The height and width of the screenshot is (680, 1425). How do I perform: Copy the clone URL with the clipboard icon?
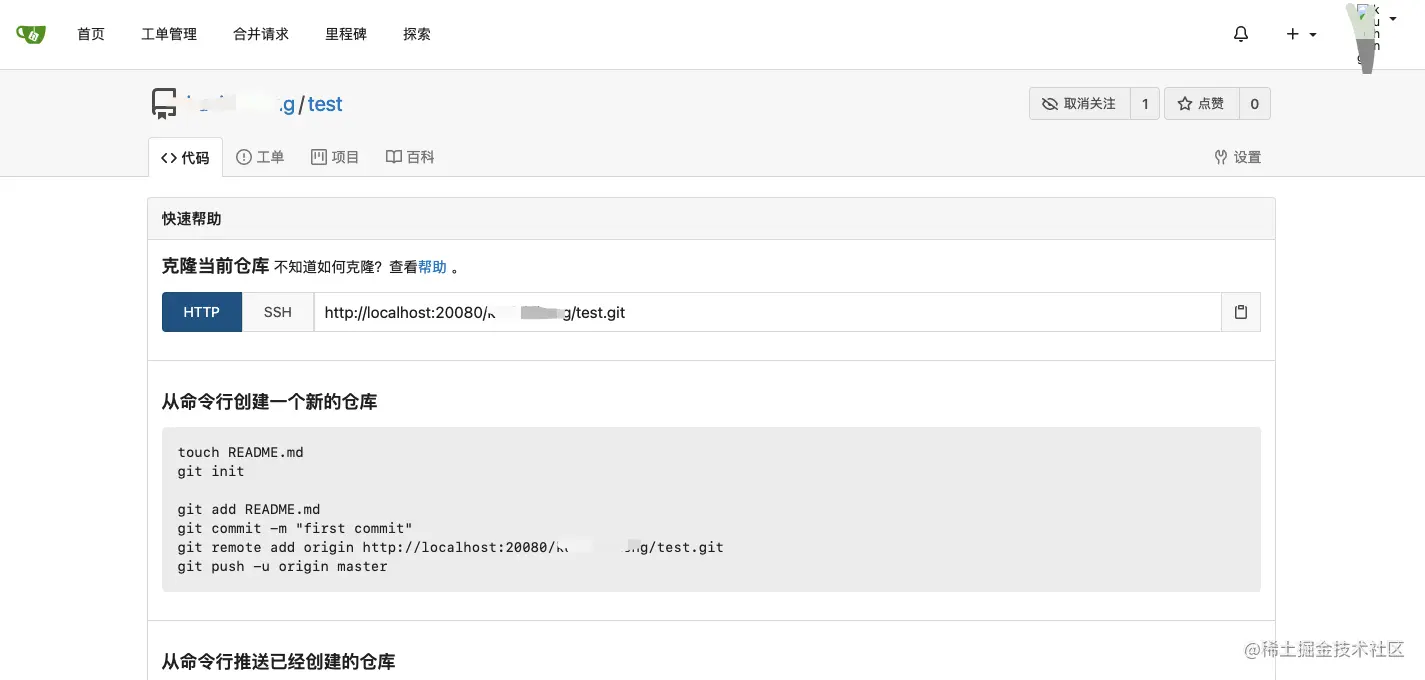click(x=1241, y=312)
